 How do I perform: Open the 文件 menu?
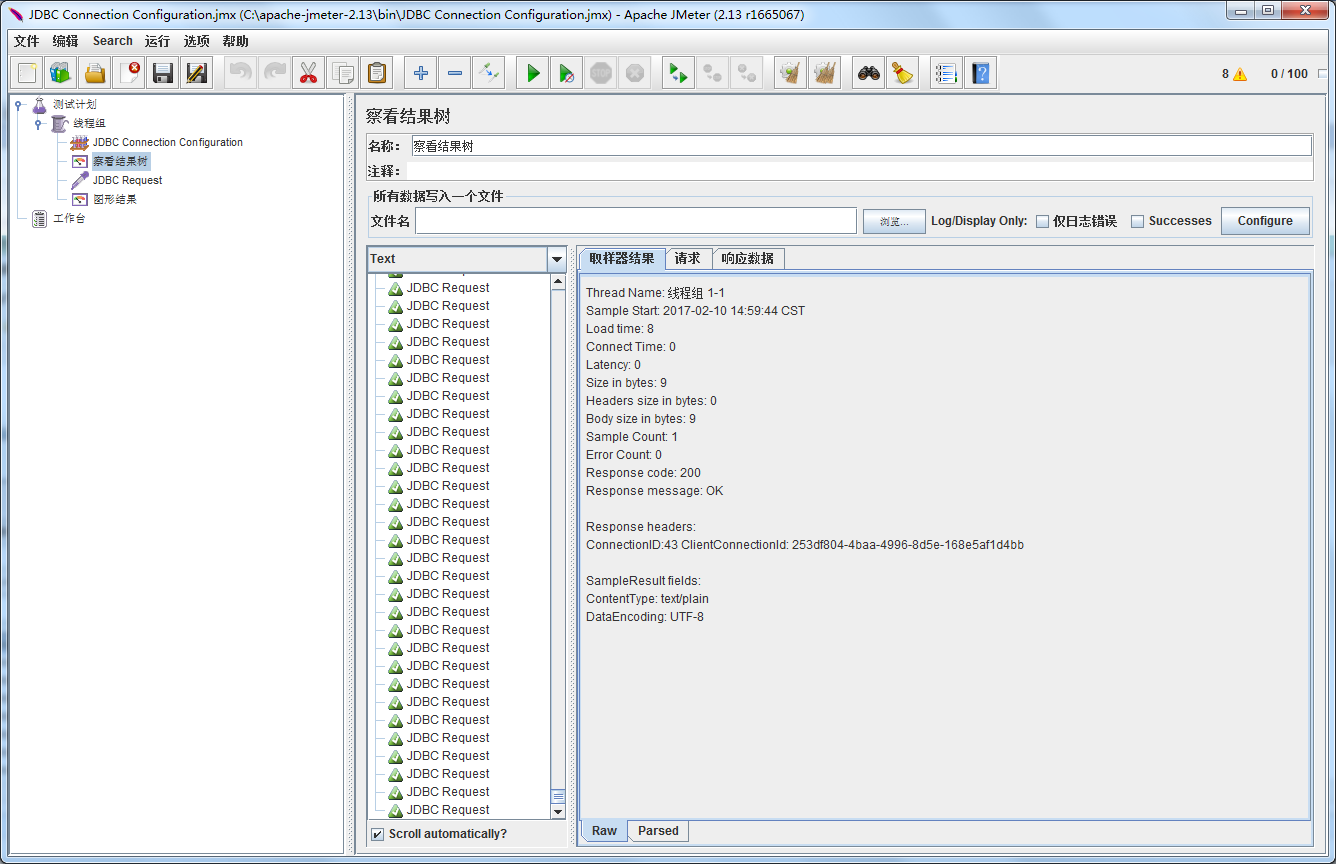point(26,41)
